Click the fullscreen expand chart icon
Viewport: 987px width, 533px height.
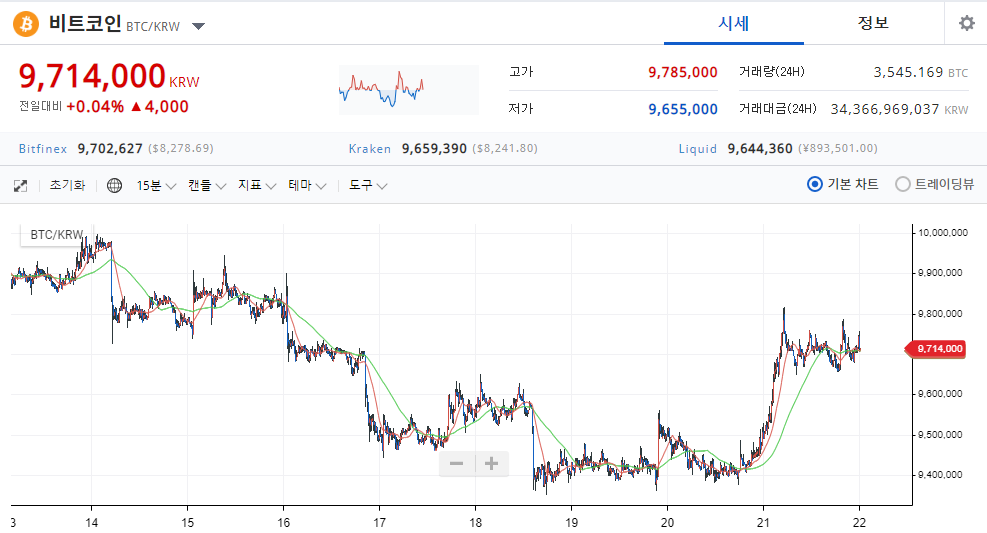pos(20,186)
